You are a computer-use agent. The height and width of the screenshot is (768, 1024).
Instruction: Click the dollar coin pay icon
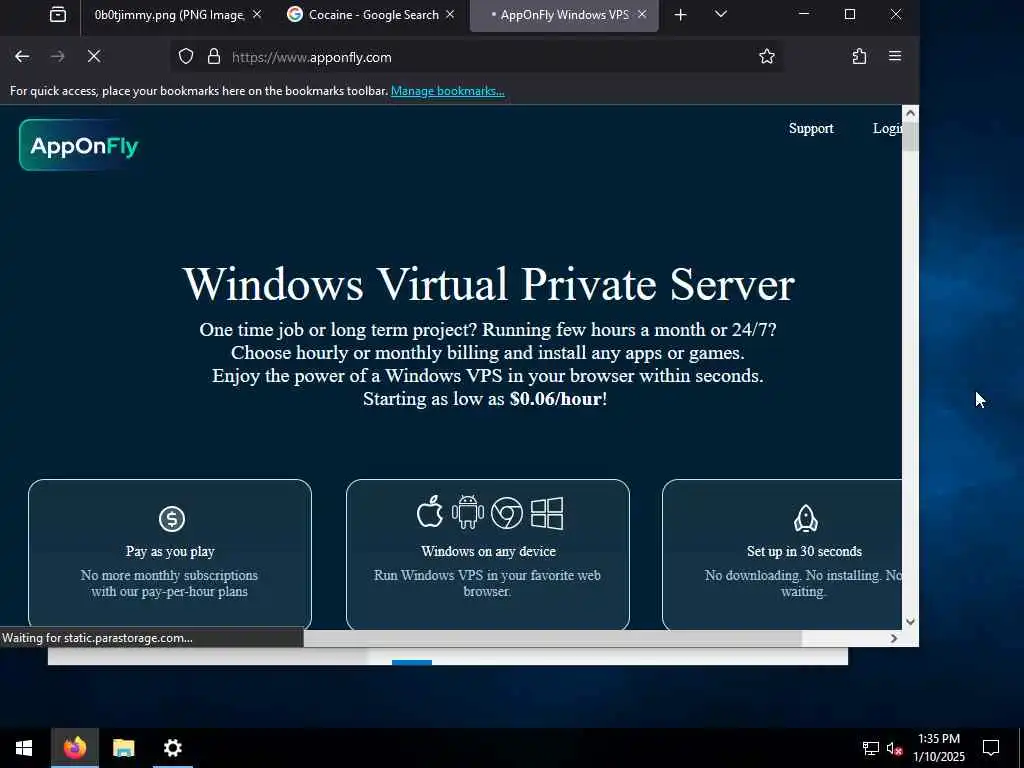point(172,519)
